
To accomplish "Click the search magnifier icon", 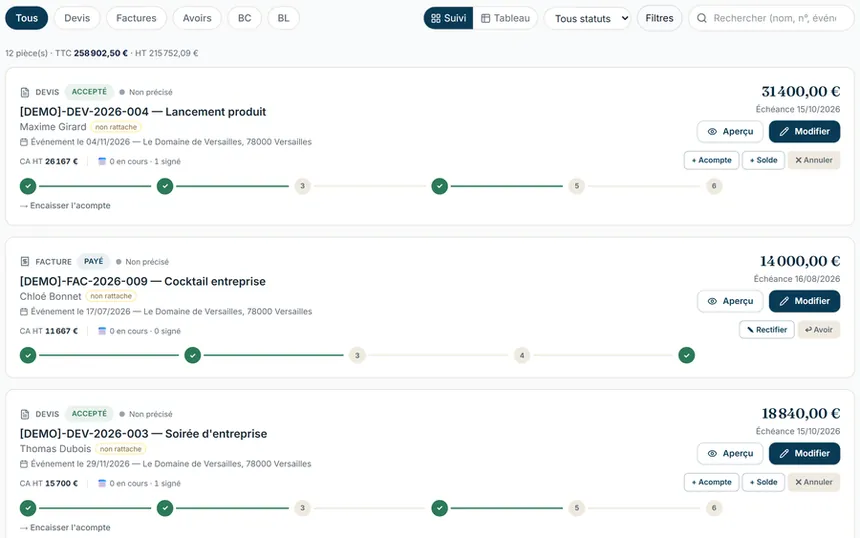I will [x=701, y=18].
